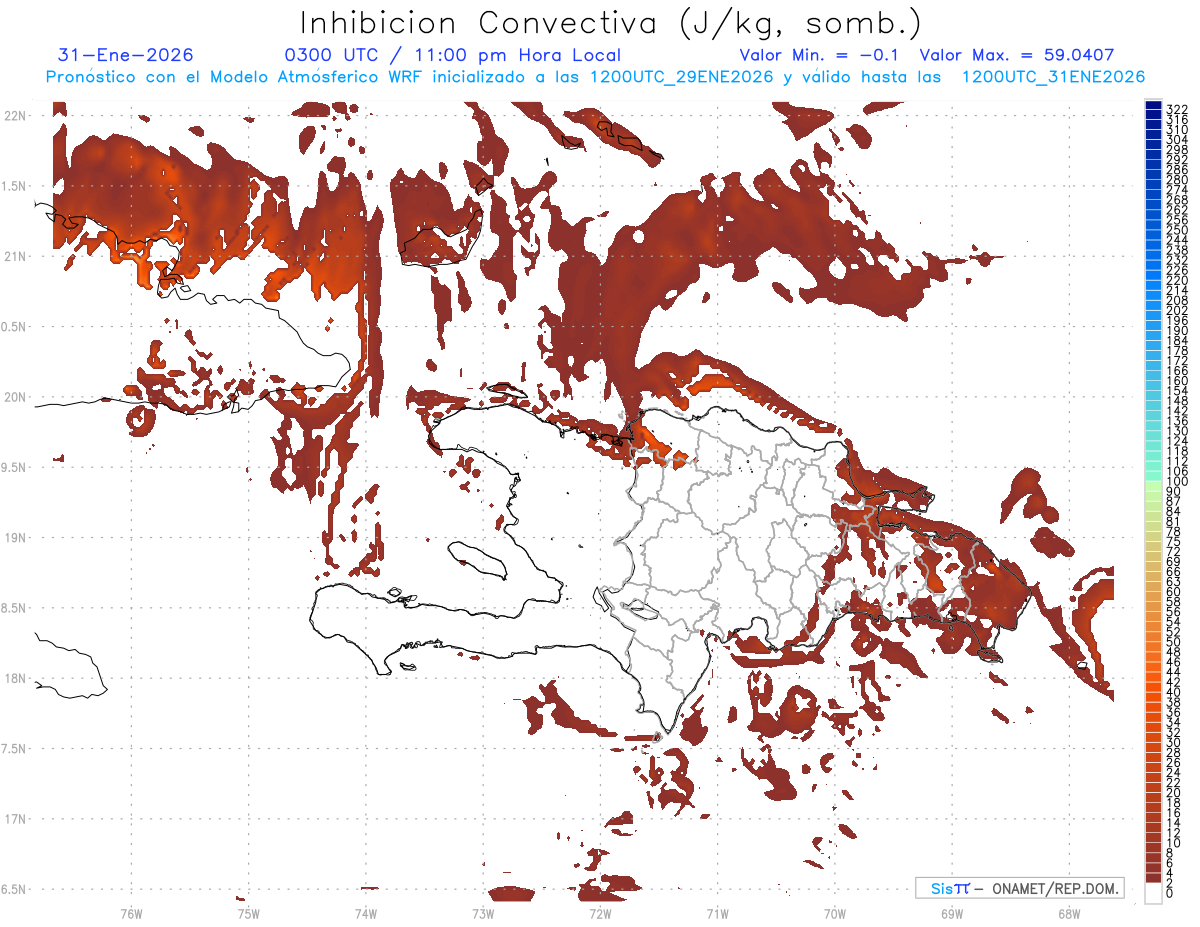Click the '74W' longitude label
1200x927 pixels.
tap(365, 913)
